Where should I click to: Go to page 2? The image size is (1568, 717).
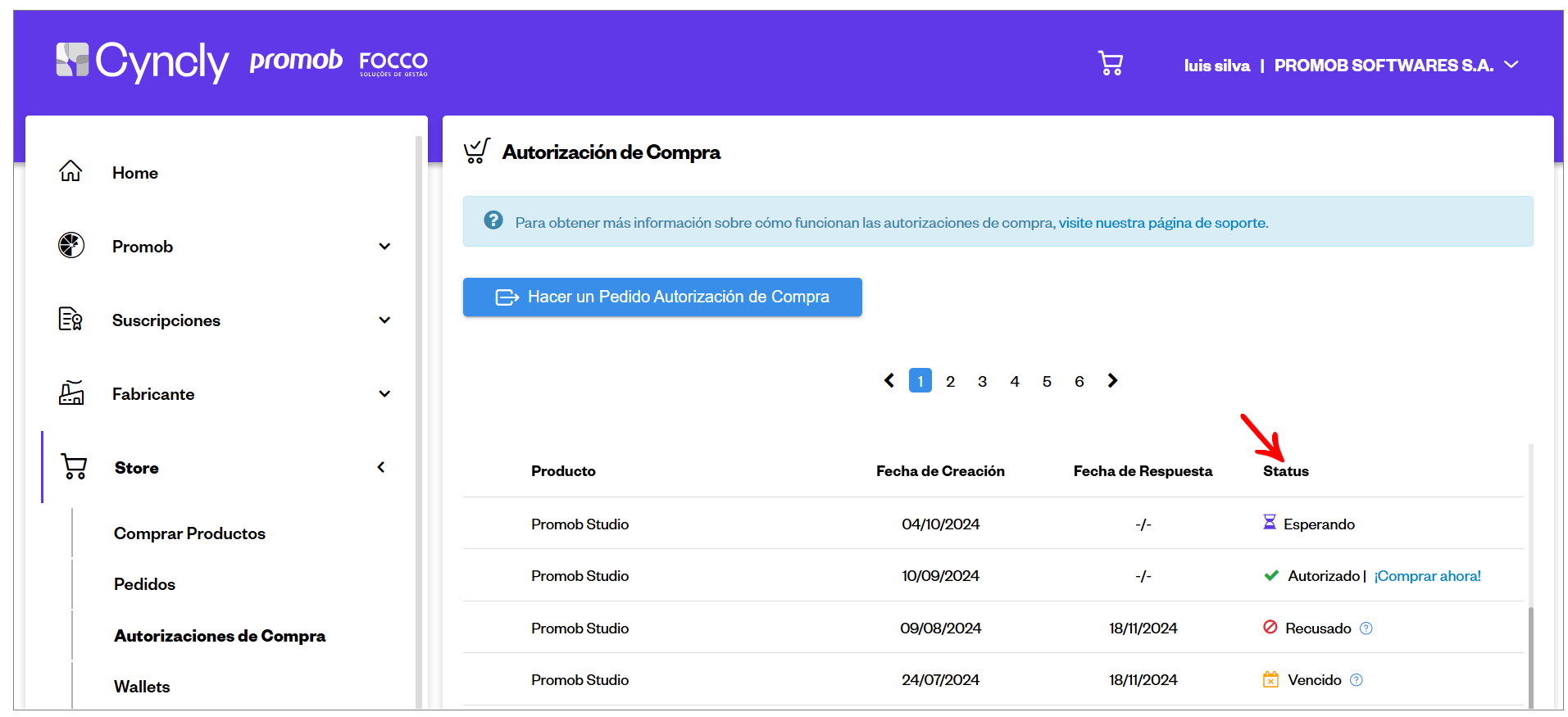(951, 381)
